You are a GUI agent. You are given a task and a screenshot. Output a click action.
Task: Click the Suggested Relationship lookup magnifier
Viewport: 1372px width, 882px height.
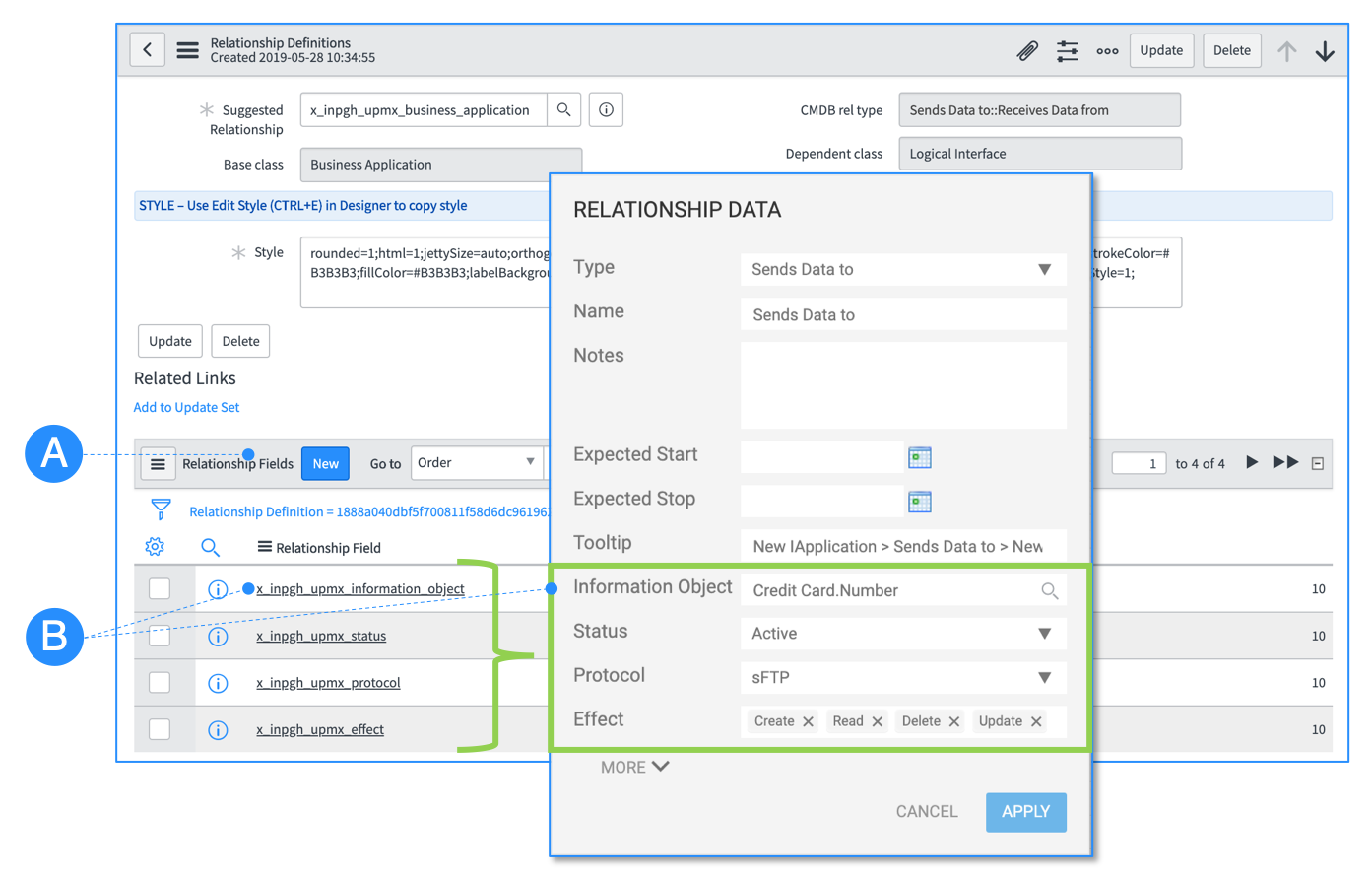click(563, 109)
